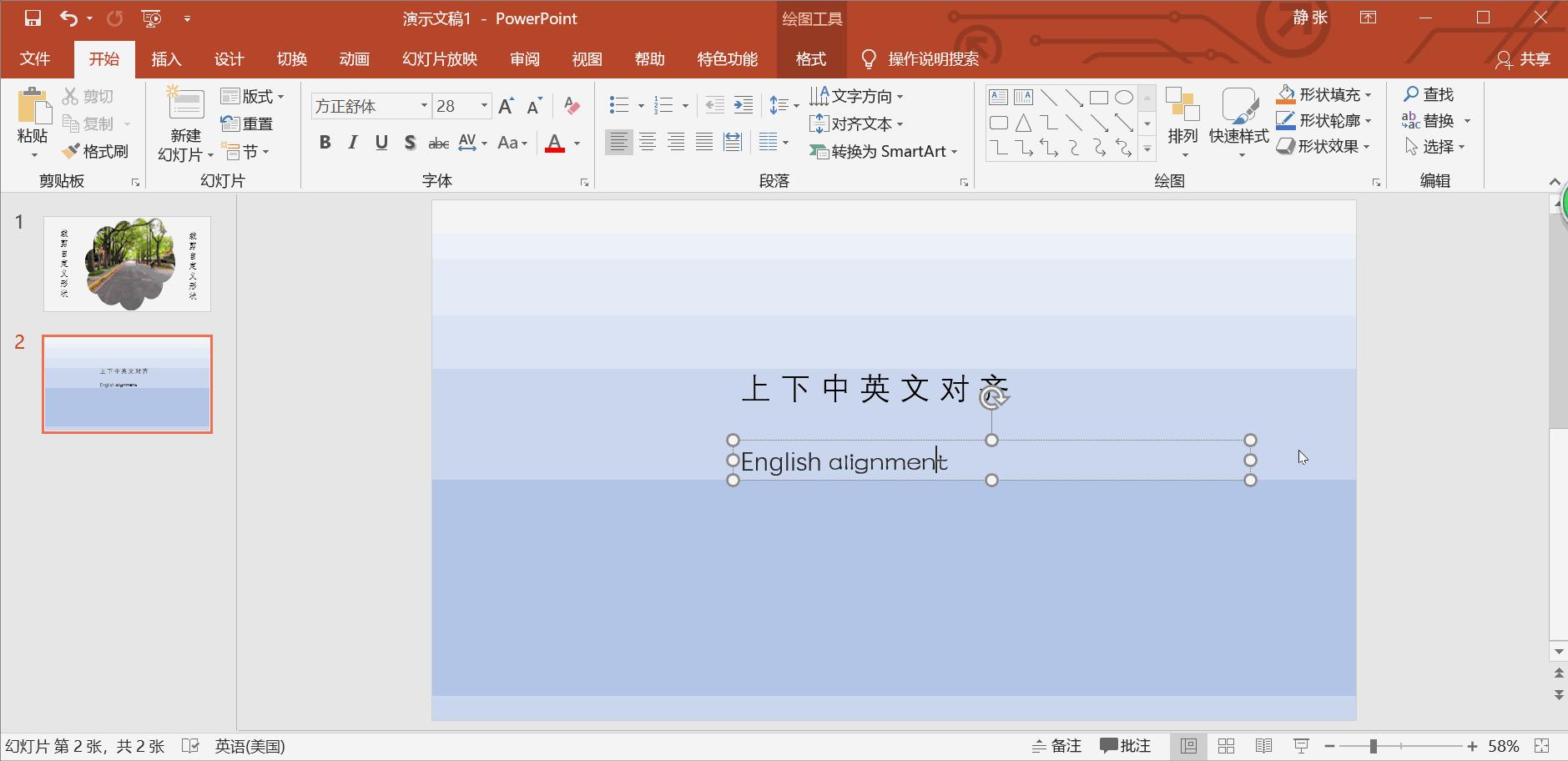
Task: Expand the font size 28 dropdown
Action: 484,106
